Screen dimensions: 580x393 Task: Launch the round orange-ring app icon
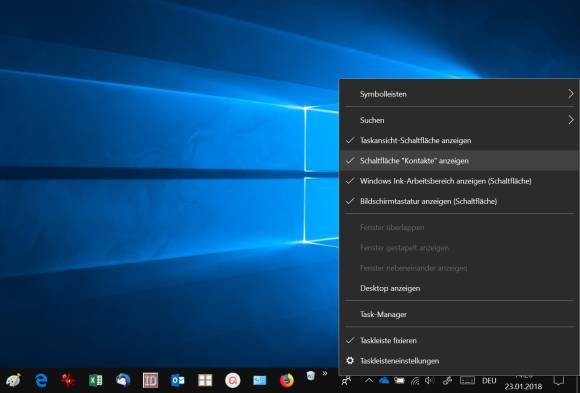(232, 380)
